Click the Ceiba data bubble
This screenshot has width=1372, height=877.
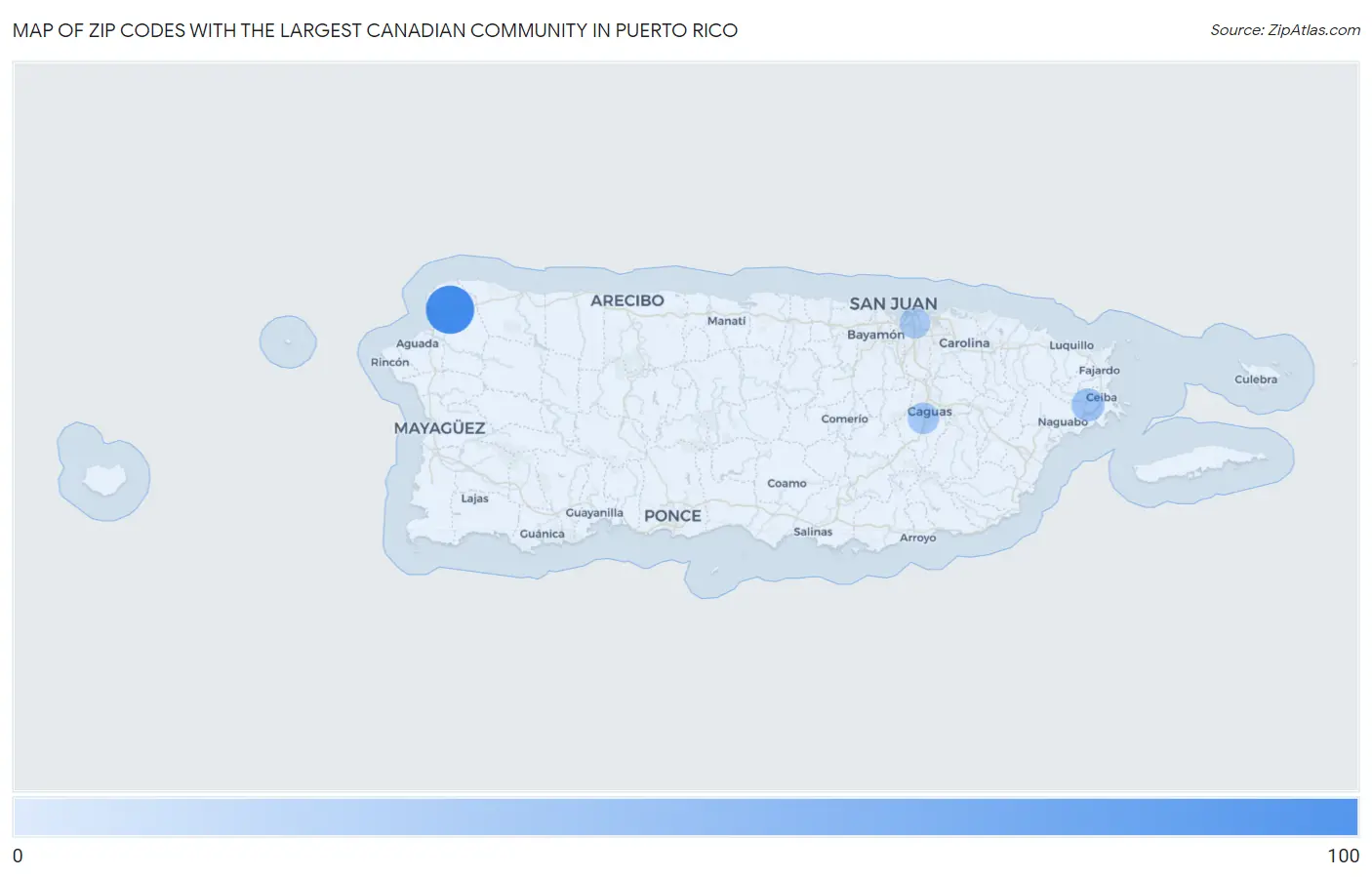[x=1088, y=404]
